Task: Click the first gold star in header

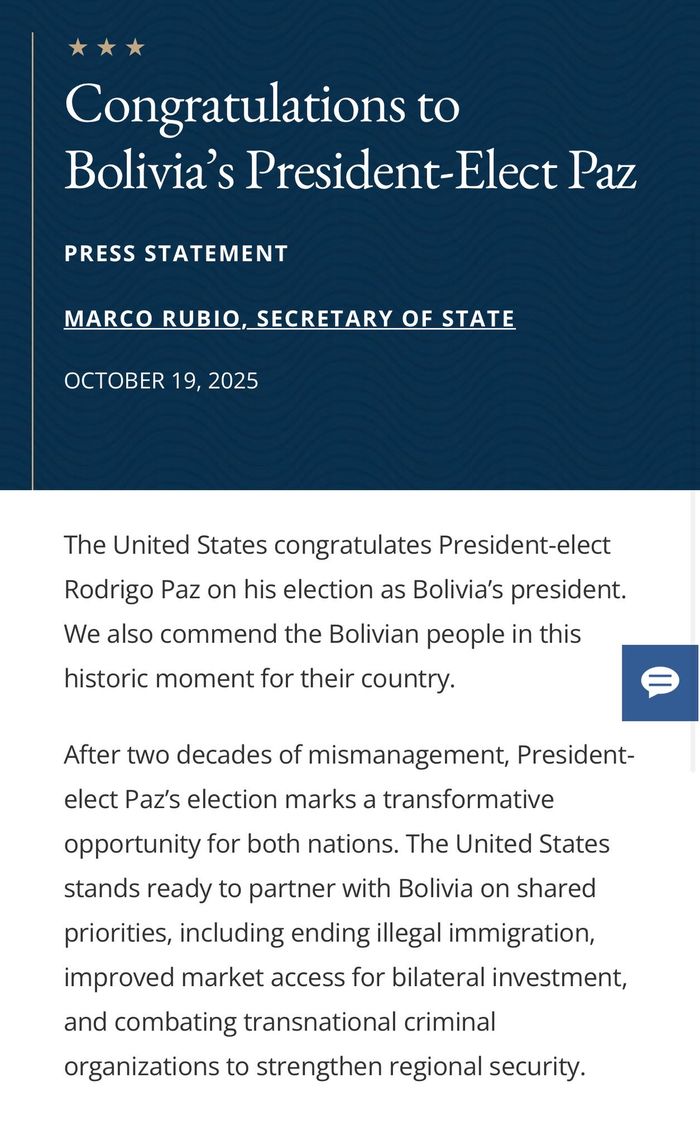Action: click(x=77, y=47)
